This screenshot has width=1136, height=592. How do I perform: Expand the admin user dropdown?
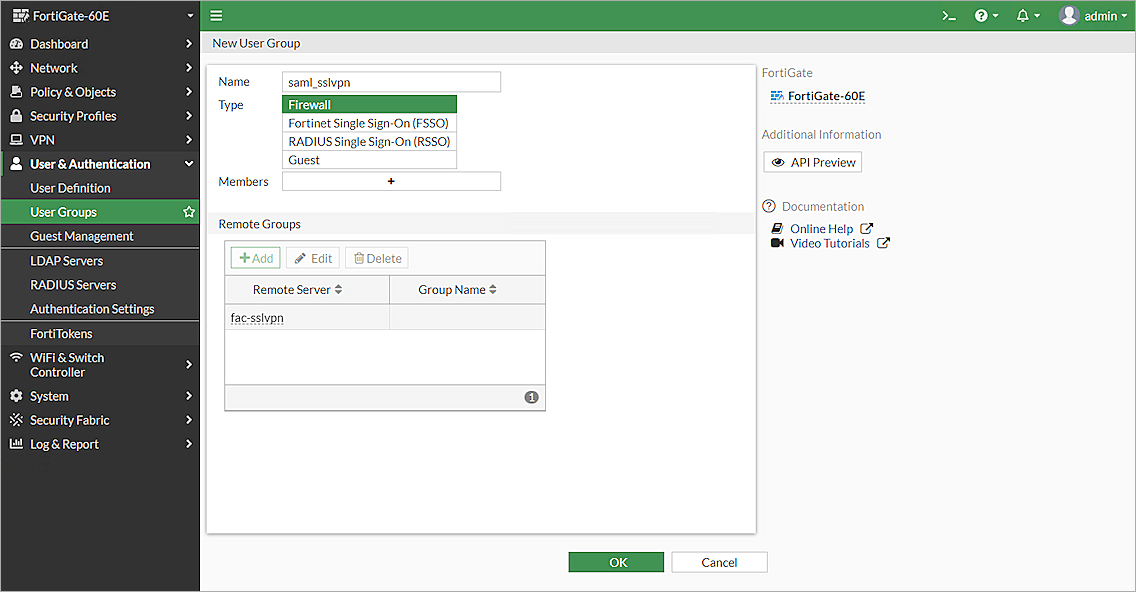1095,16
